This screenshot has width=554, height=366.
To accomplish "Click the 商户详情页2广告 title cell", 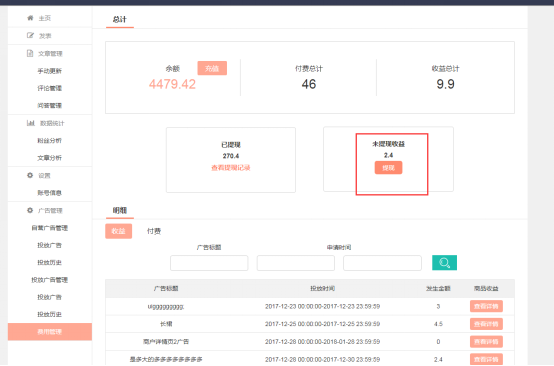I will point(166,342).
